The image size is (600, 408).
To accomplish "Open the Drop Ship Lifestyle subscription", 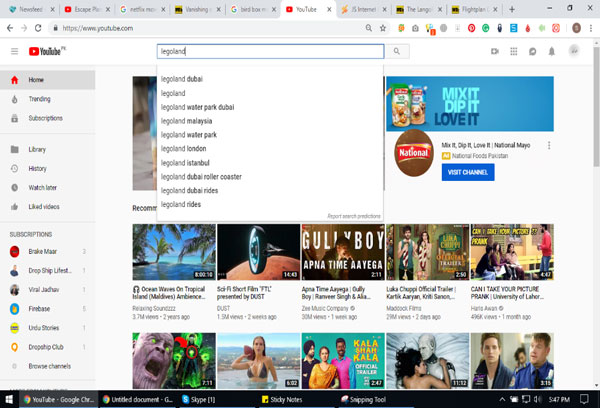I will 47,271.
